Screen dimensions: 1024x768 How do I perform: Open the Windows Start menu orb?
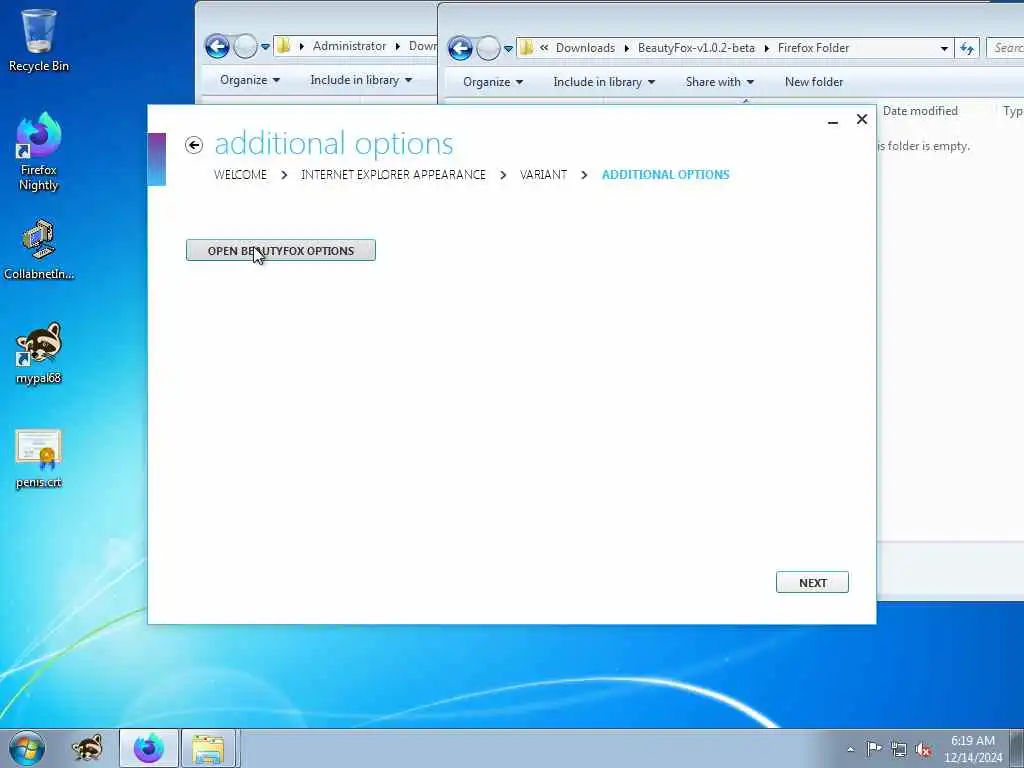click(x=27, y=748)
